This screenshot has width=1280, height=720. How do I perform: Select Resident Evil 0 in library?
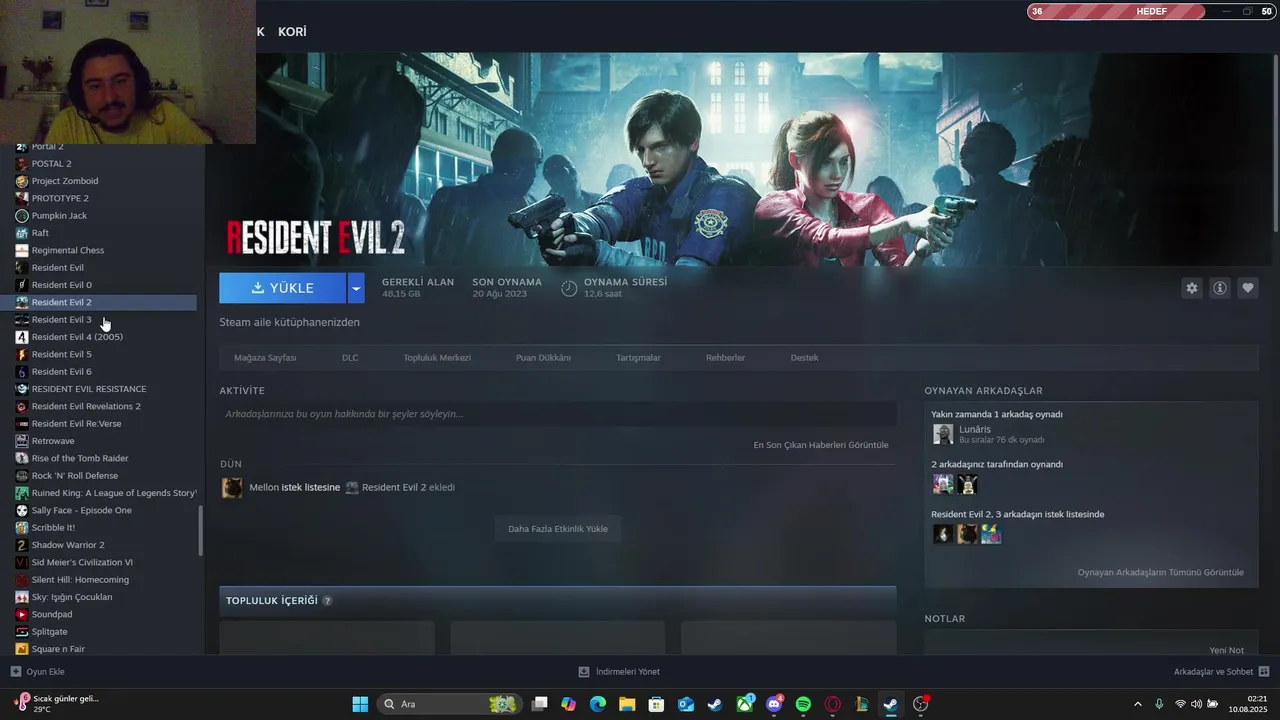[61, 285]
